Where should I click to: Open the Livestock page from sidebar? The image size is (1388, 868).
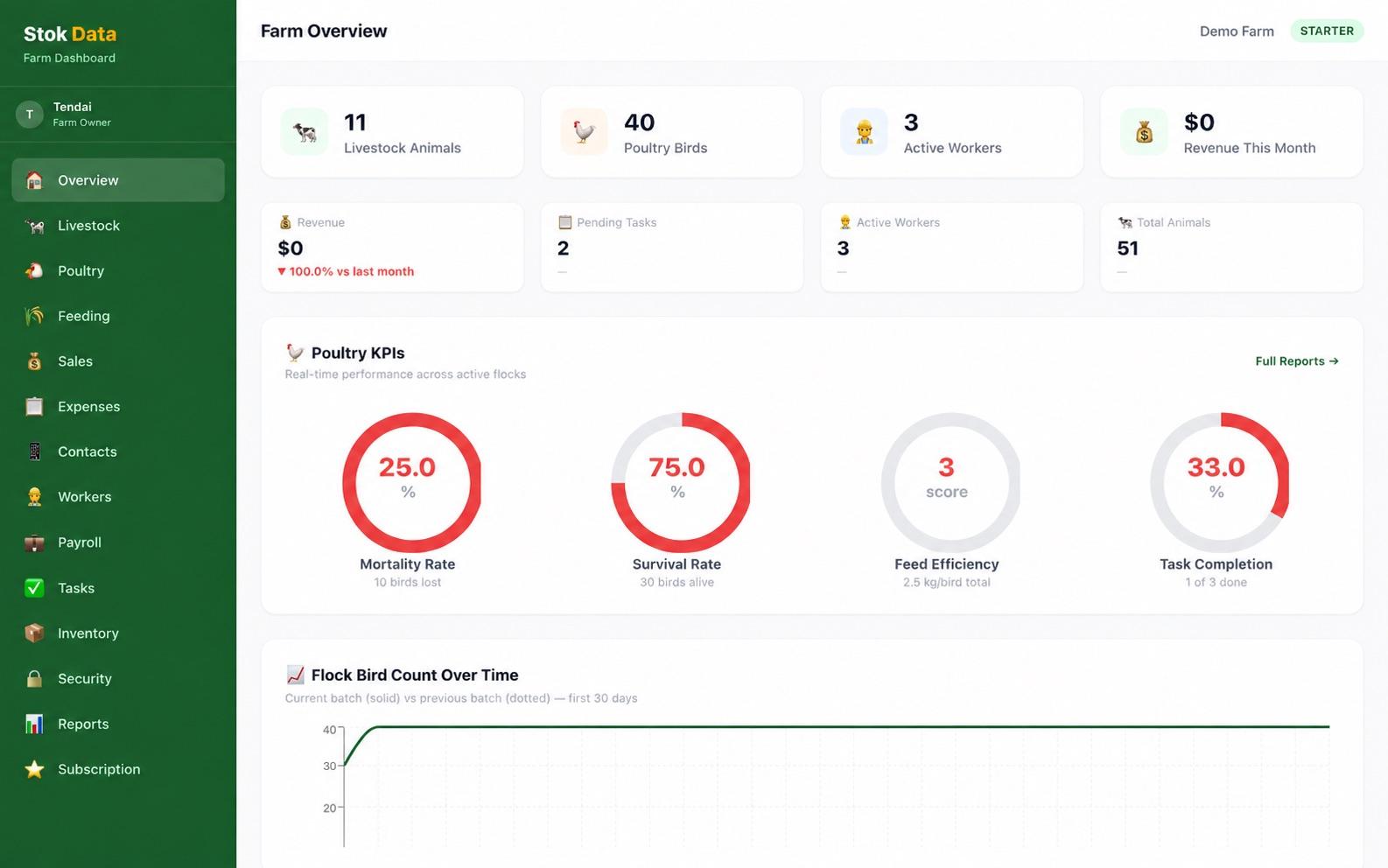[x=118, y=226]
